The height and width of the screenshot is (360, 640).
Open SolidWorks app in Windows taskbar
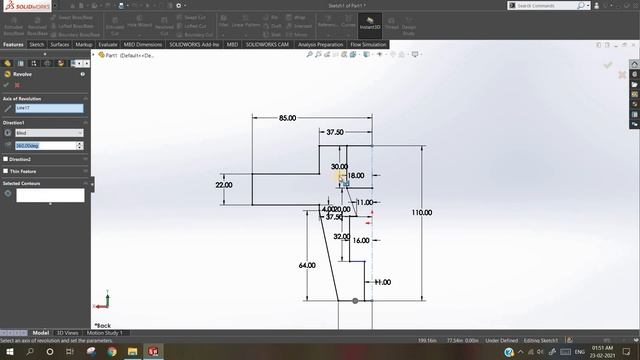coord(153,351)
